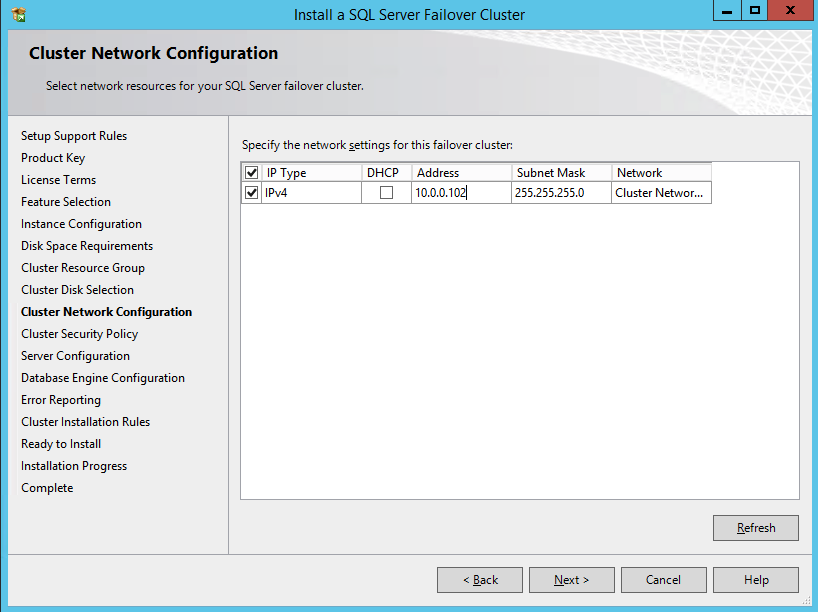818x612 pixels.
Task: Click the SQL Server setup icon in title bar
Action: [x=19, y=15]
